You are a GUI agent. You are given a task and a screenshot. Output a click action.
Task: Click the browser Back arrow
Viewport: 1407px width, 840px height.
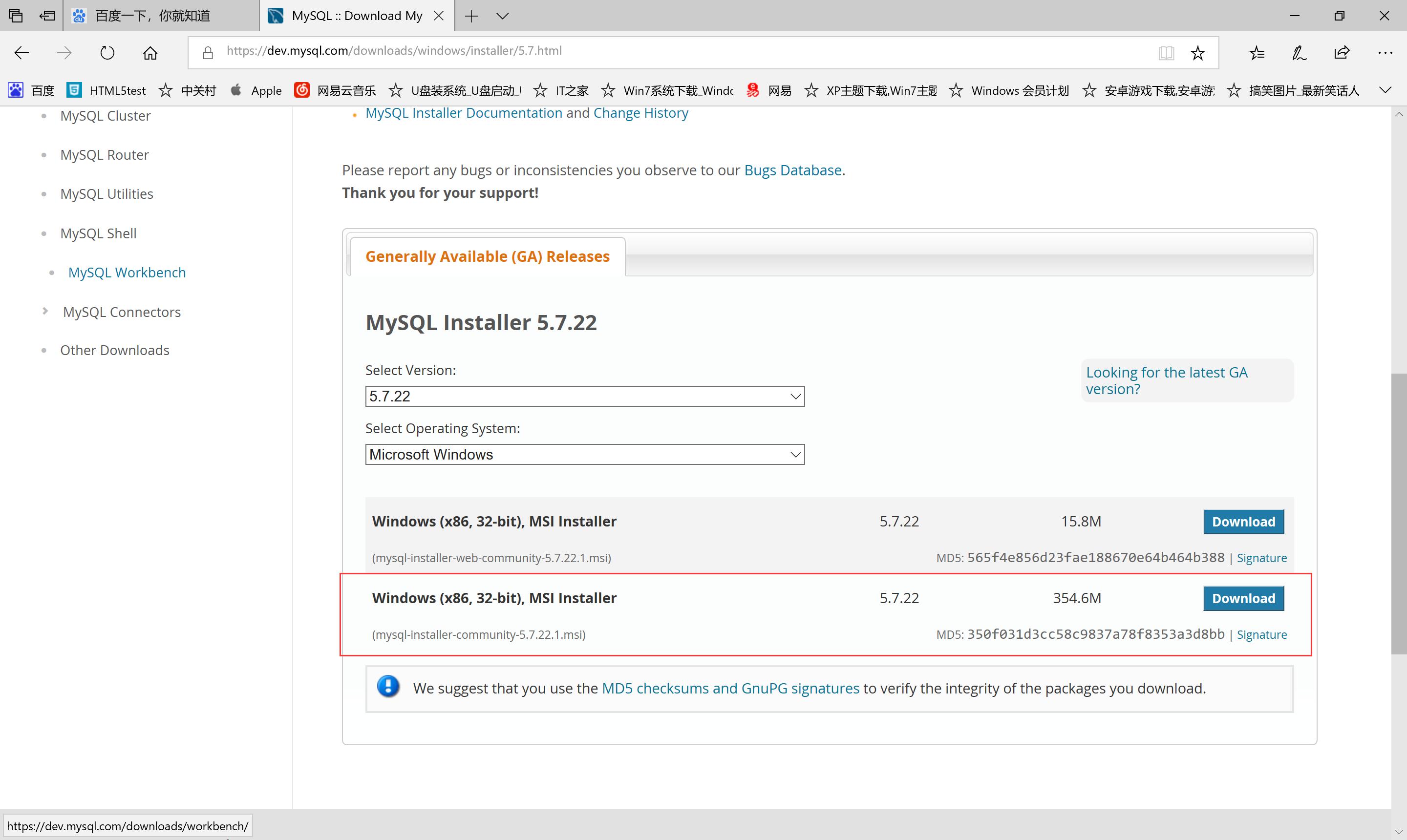tap(21, 53)
